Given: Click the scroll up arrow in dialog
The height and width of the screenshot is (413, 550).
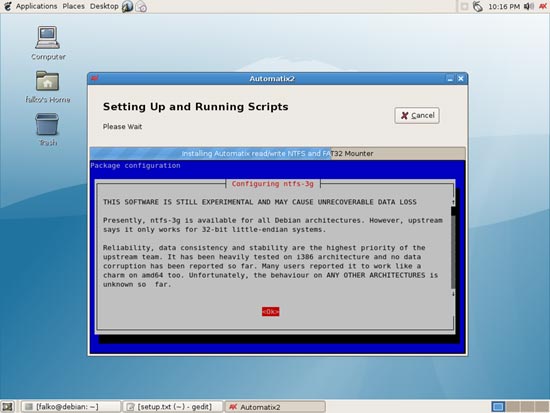Looking at the screenshot, I should click(453, 202).
